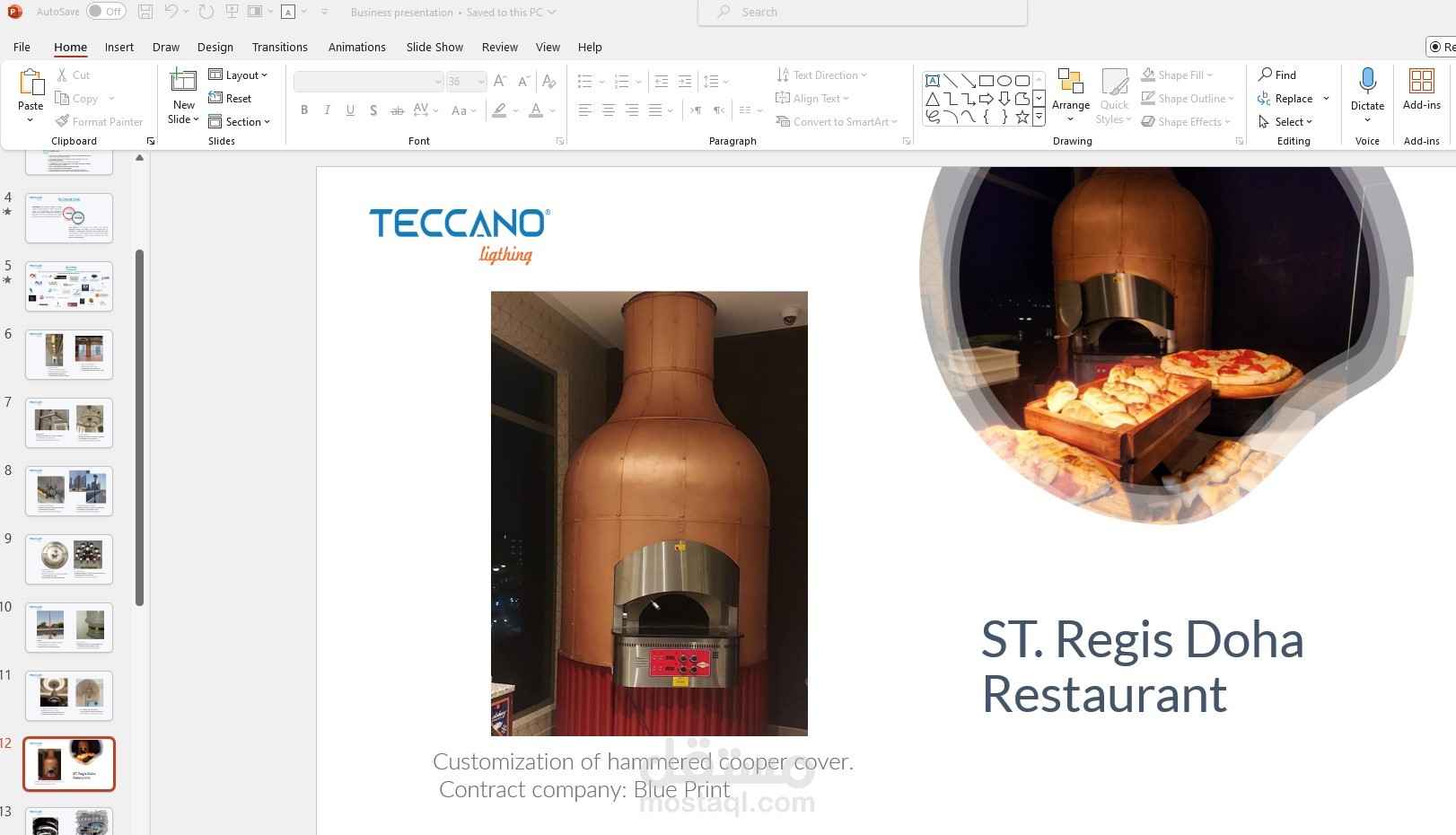Switch to Insert tab
The width and height of the screenshot is (1456, 835).
click(119, 47)
